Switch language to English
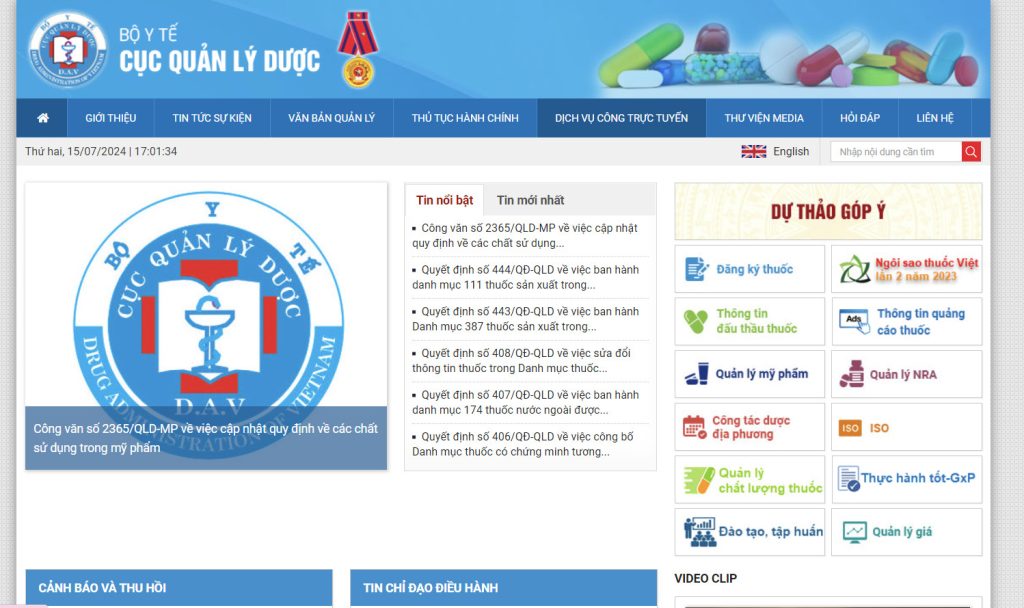Viewport: 1024px width, 608px height. click(x=791, y=152)
